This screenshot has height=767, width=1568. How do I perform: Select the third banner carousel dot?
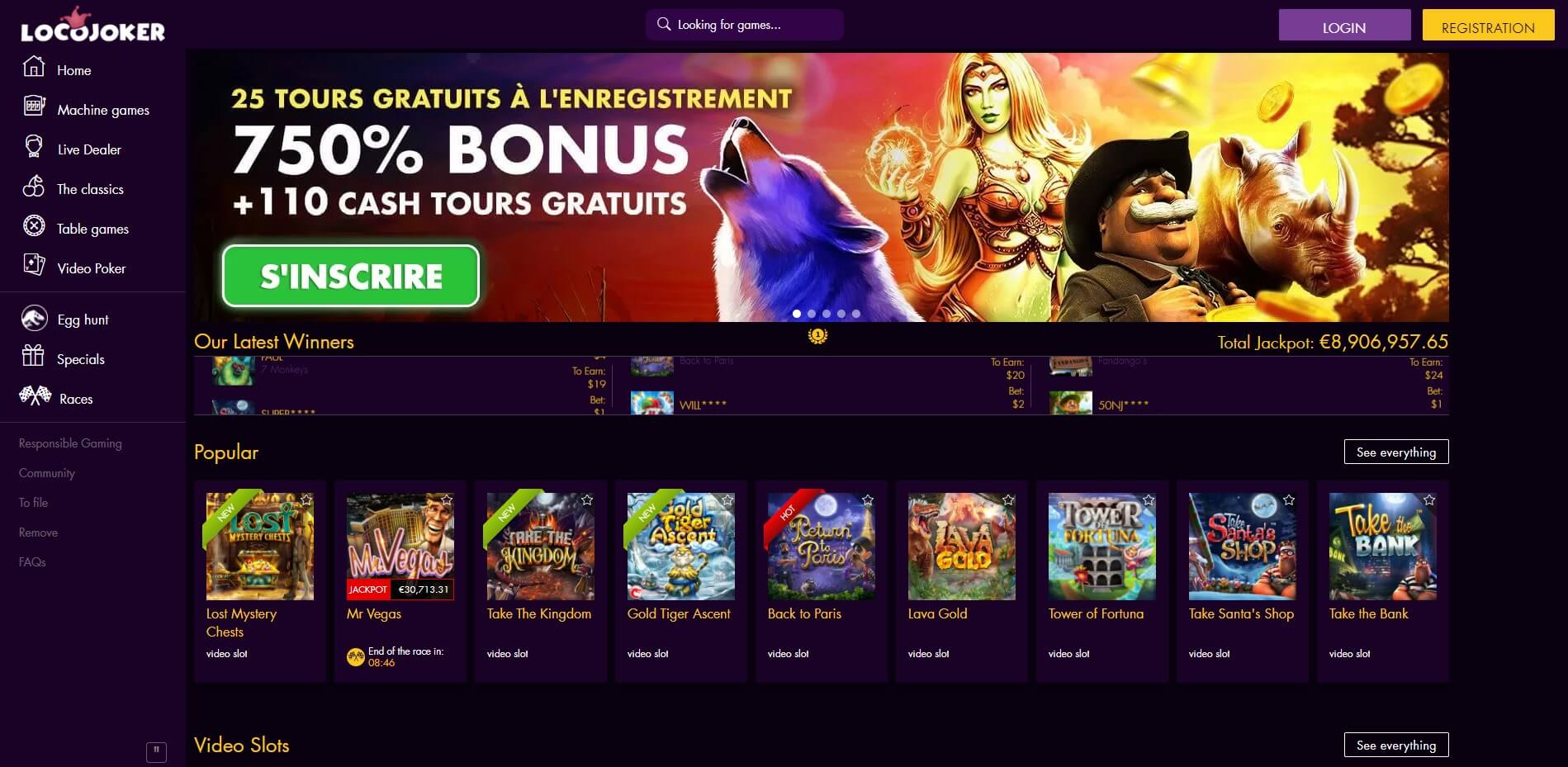[x=827, y=314]
